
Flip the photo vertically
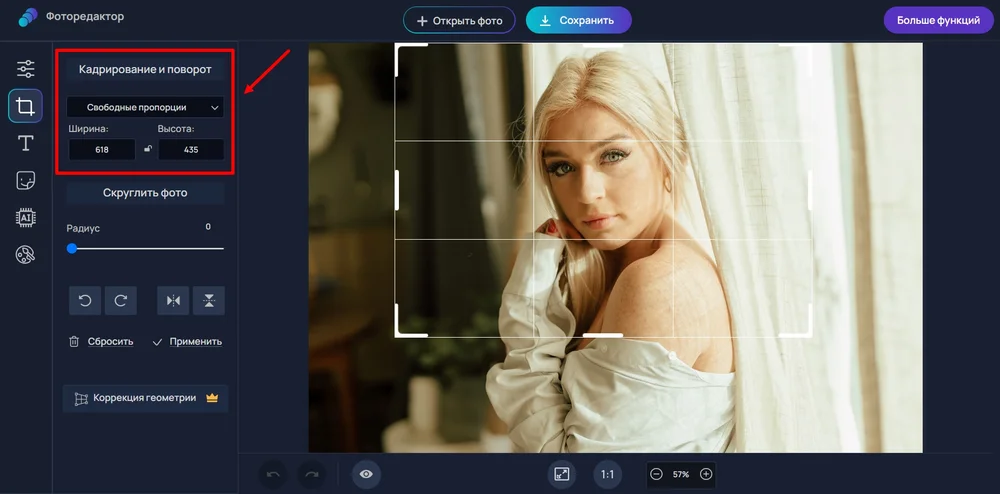(209, 300)
